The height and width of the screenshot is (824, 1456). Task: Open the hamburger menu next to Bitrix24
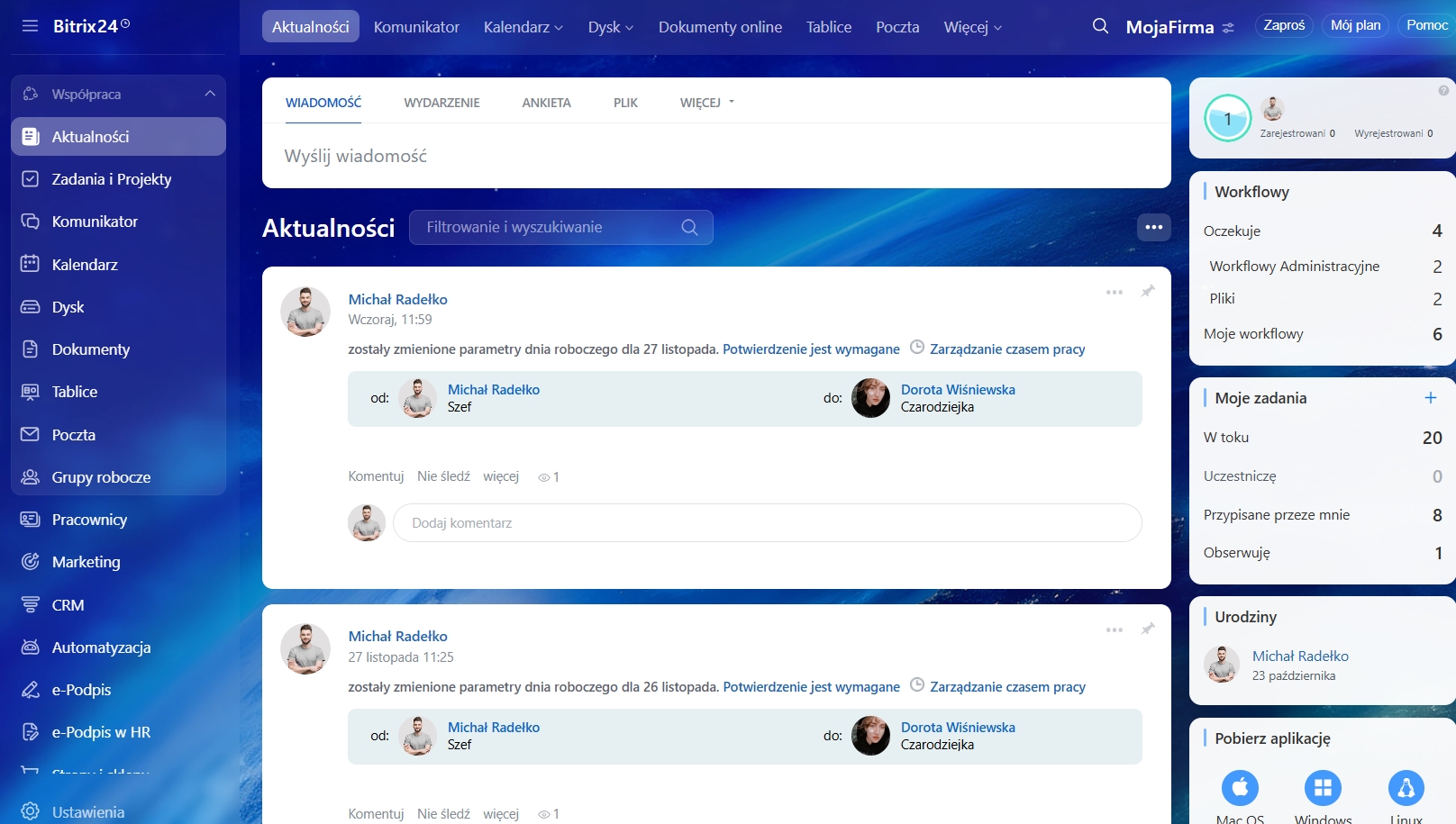point(30,26)
